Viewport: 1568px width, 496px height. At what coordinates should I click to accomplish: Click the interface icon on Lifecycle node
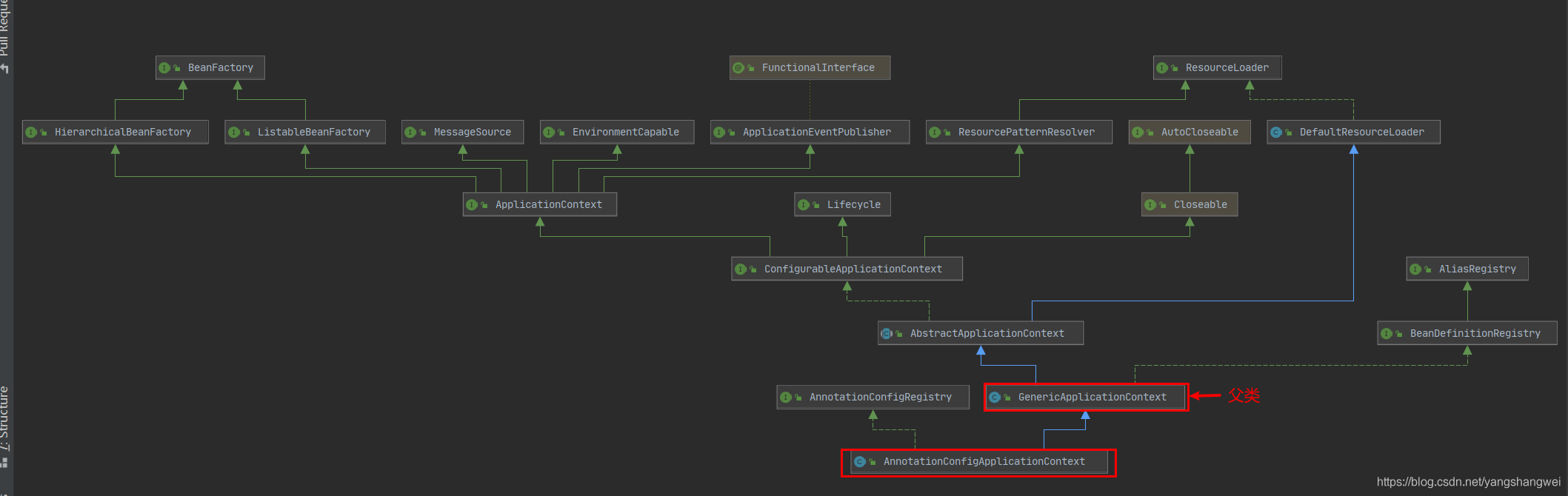tap(804, 205)
